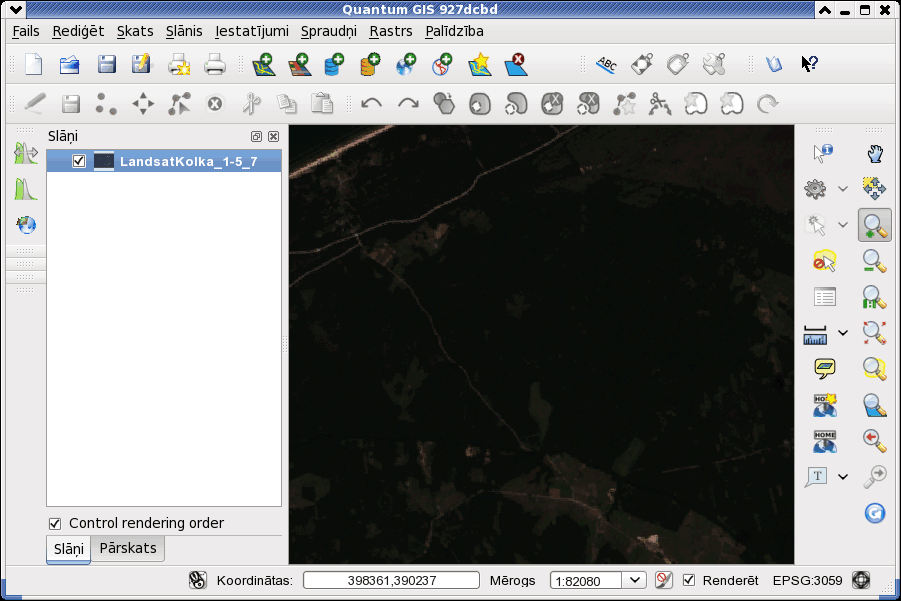This screenshot has height=601, width=901.
Task: Toggle the Renderēt checkbox
Action: (x=688, y=580)
